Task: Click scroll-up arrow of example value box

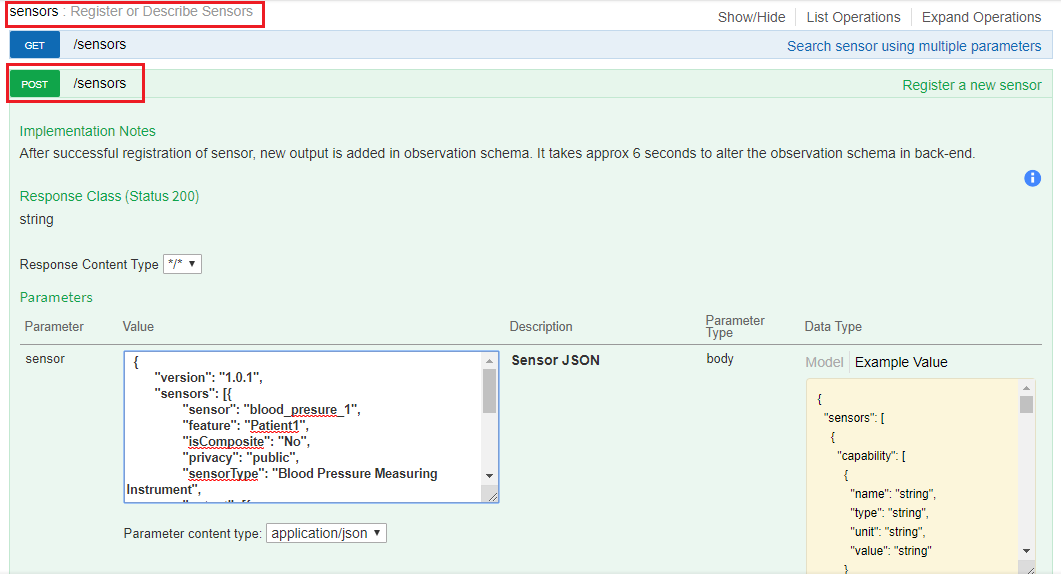Action: [1026, 388]
